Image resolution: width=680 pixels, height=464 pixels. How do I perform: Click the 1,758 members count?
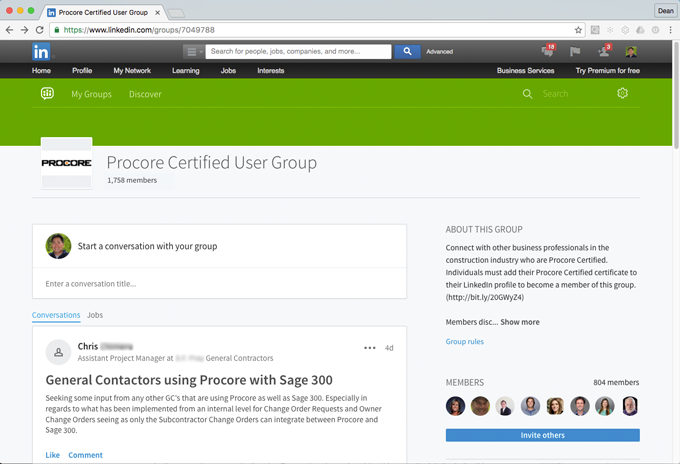click(132, 180)
